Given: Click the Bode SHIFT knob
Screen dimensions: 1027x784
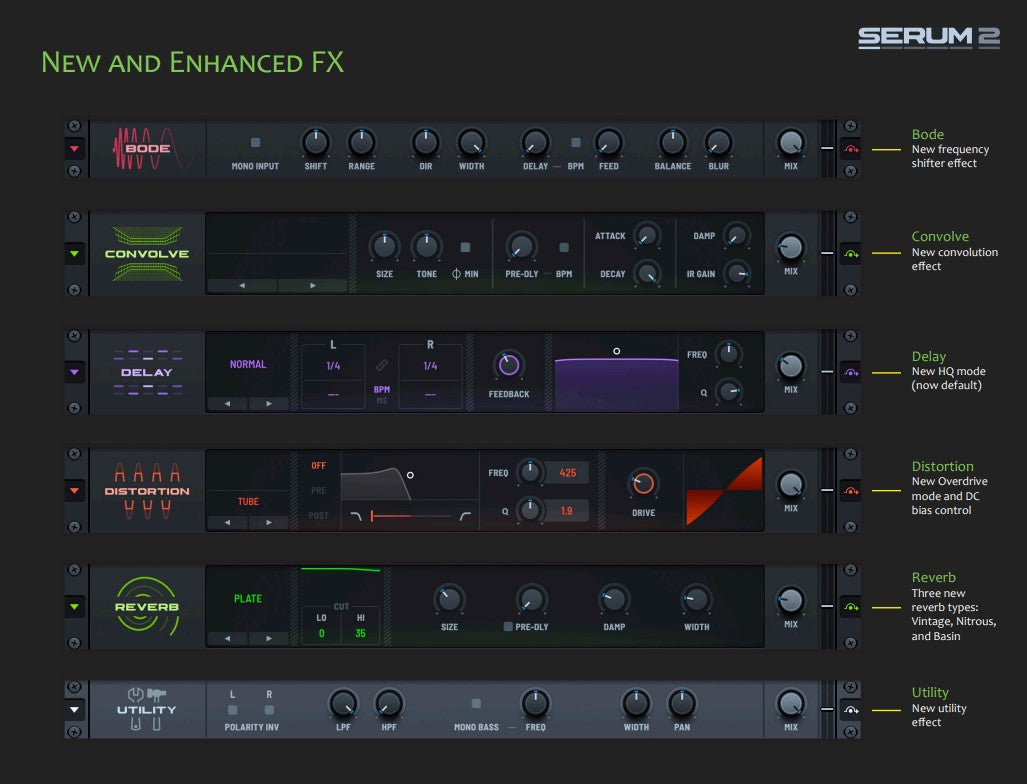Looking at the screenshot, I should (x=316, y=142).
